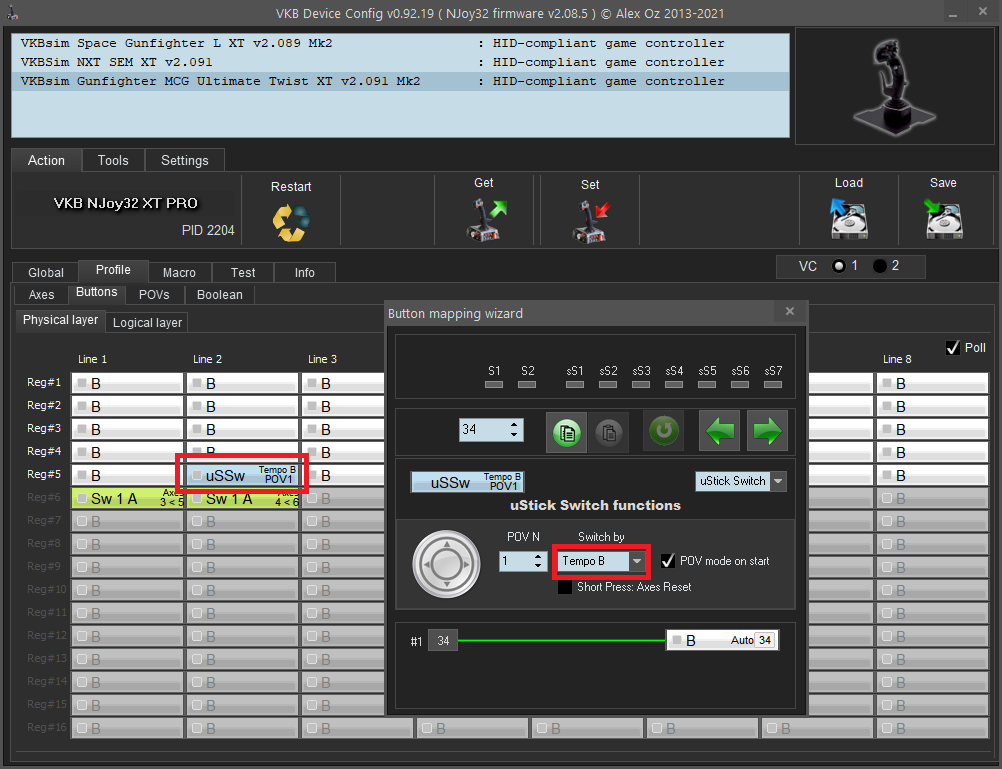Enable Short Press: Axes Reset checkbox

pyautogui.click(x=565, y=587)
